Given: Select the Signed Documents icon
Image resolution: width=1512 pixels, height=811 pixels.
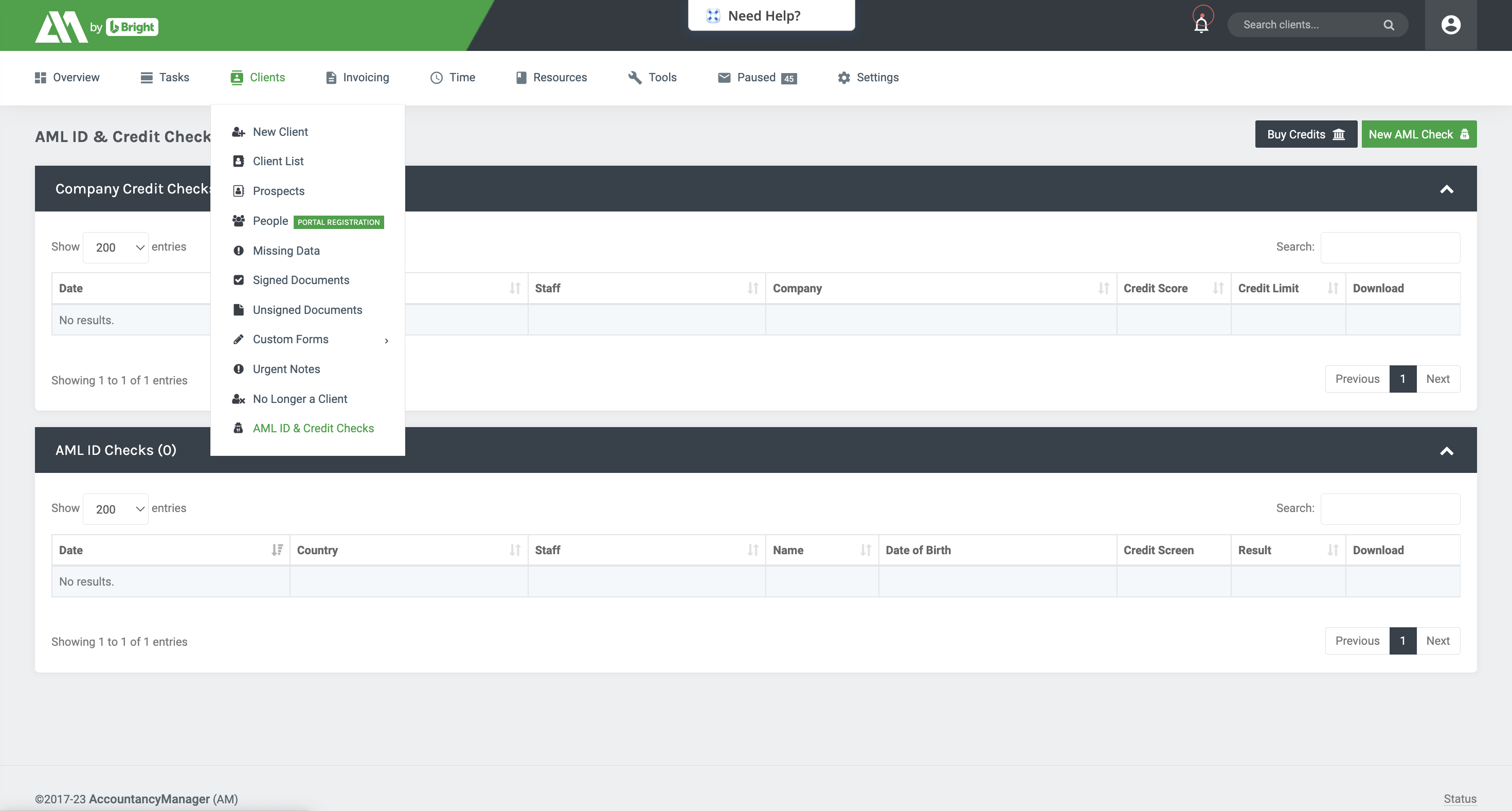Looking at the screenshot, I should tap(238, 280).
